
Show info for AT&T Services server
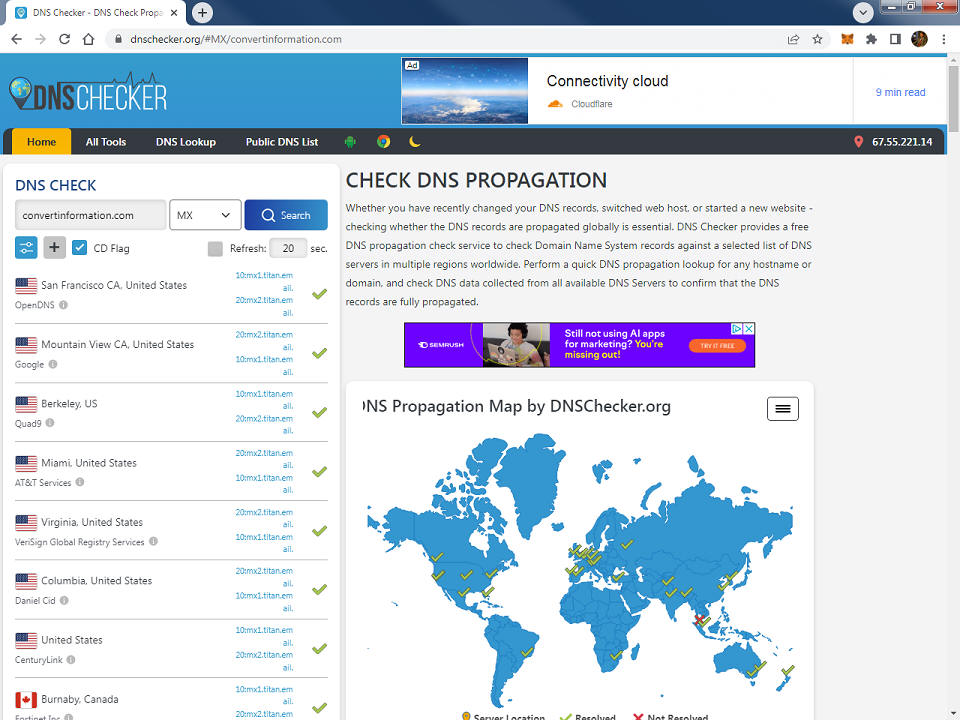coord(80,482)
